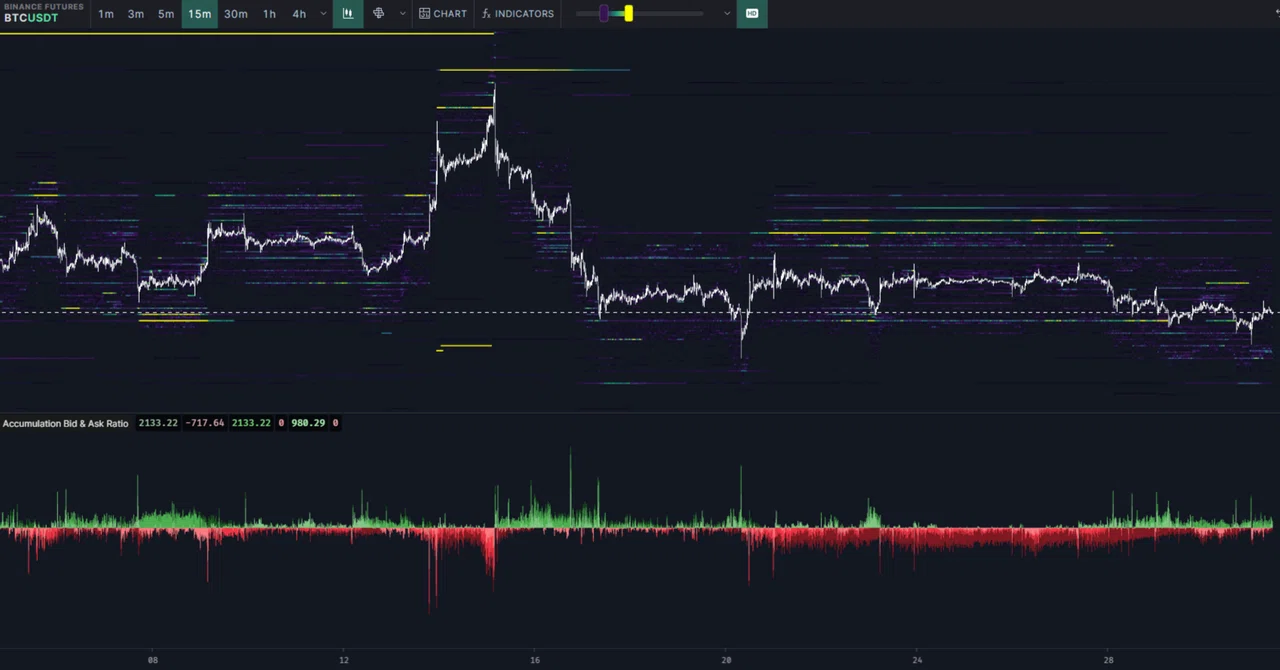Image resolution: width=1280 pixels, height=670 pixels.
Task: Open the BTCUSDT symbol selector
Action: click(x=31, y=18)
